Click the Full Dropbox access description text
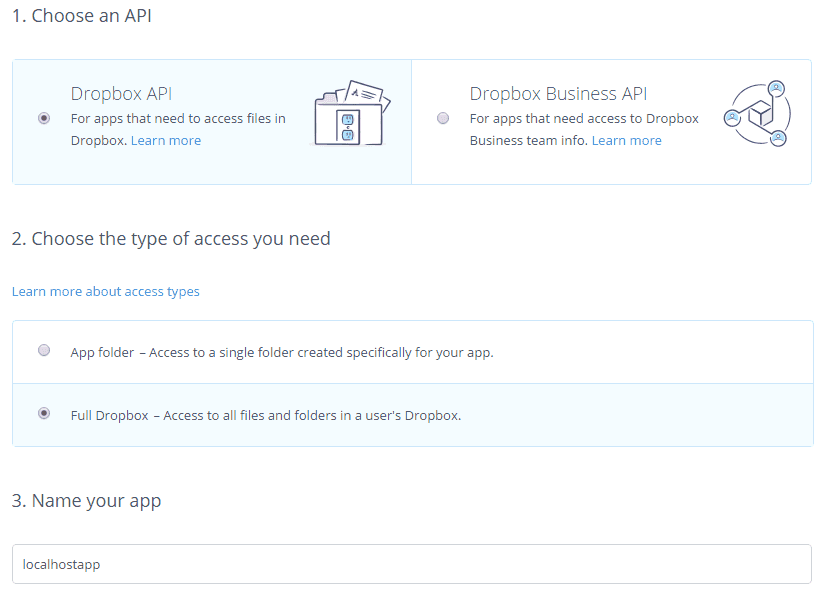Screen dimensions: 826x595 266,415
